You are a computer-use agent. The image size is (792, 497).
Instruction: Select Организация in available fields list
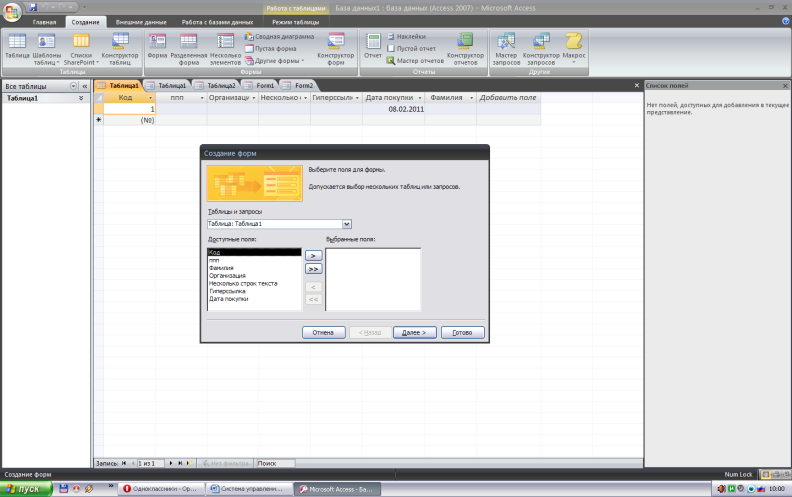click(x=254, y=276)
